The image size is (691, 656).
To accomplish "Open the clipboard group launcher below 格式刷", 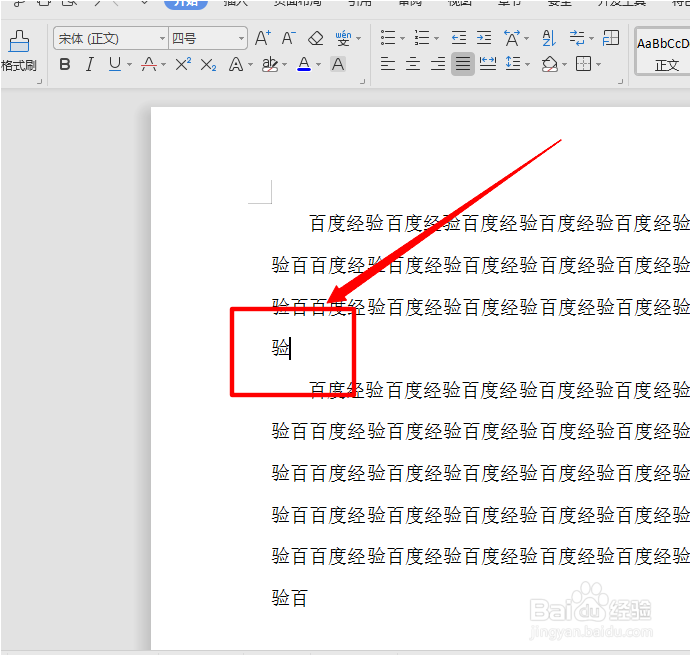I will pos(40,81).
